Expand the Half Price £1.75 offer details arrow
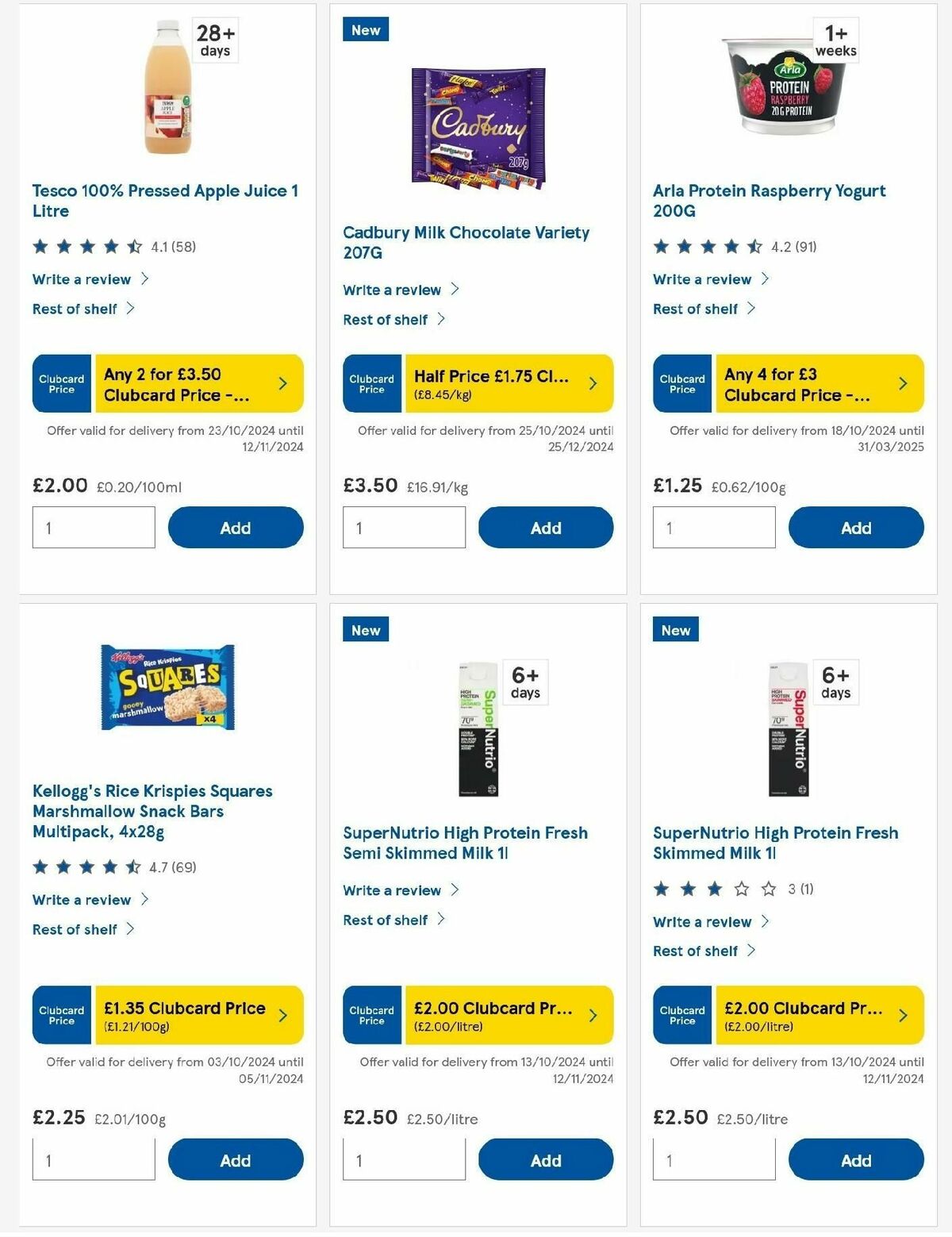The height and width of the screenshot is (1237, 952). [x=593, y=382]
